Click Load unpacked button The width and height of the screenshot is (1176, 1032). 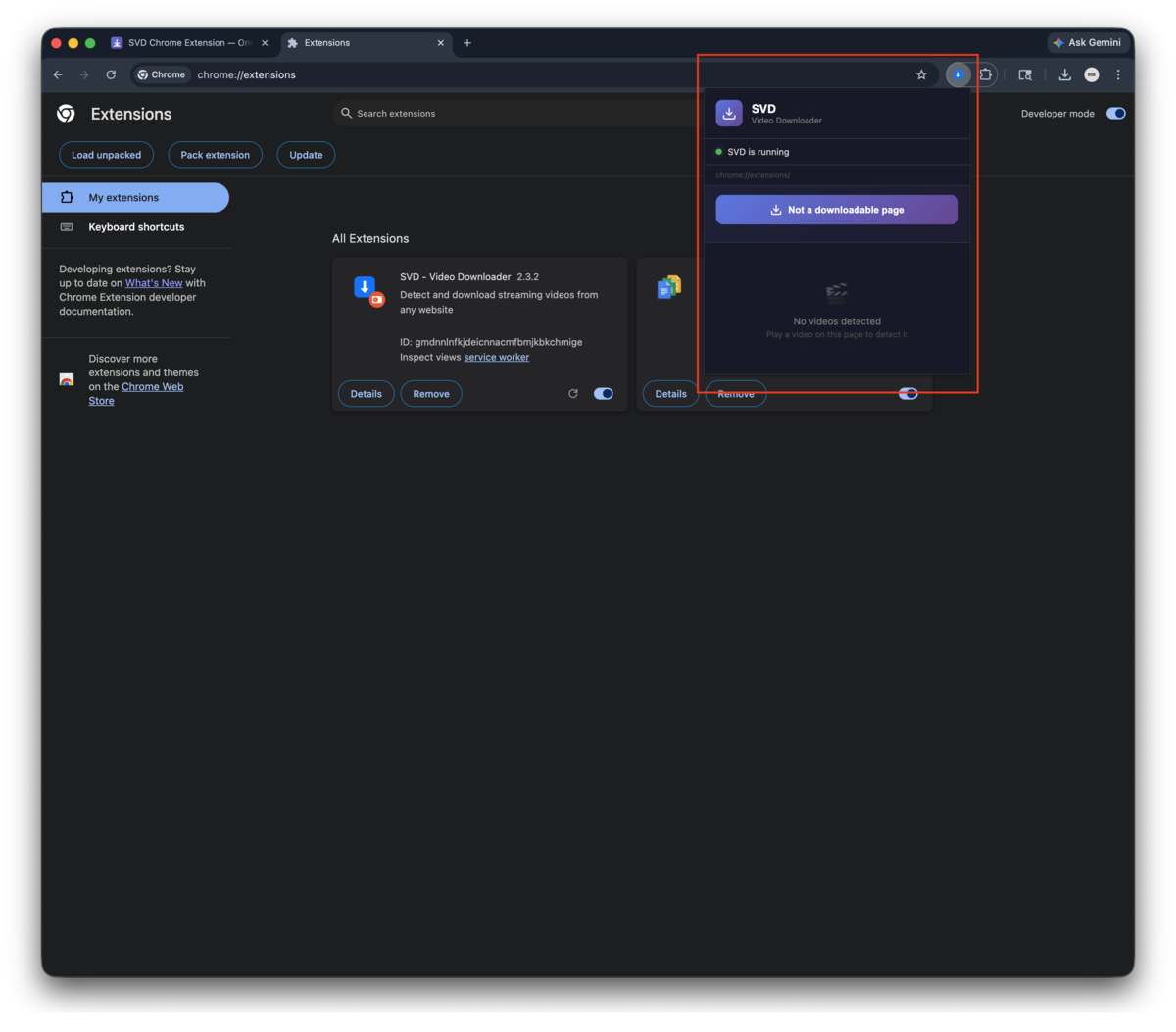pyautogui.click(x=106, y=155)
